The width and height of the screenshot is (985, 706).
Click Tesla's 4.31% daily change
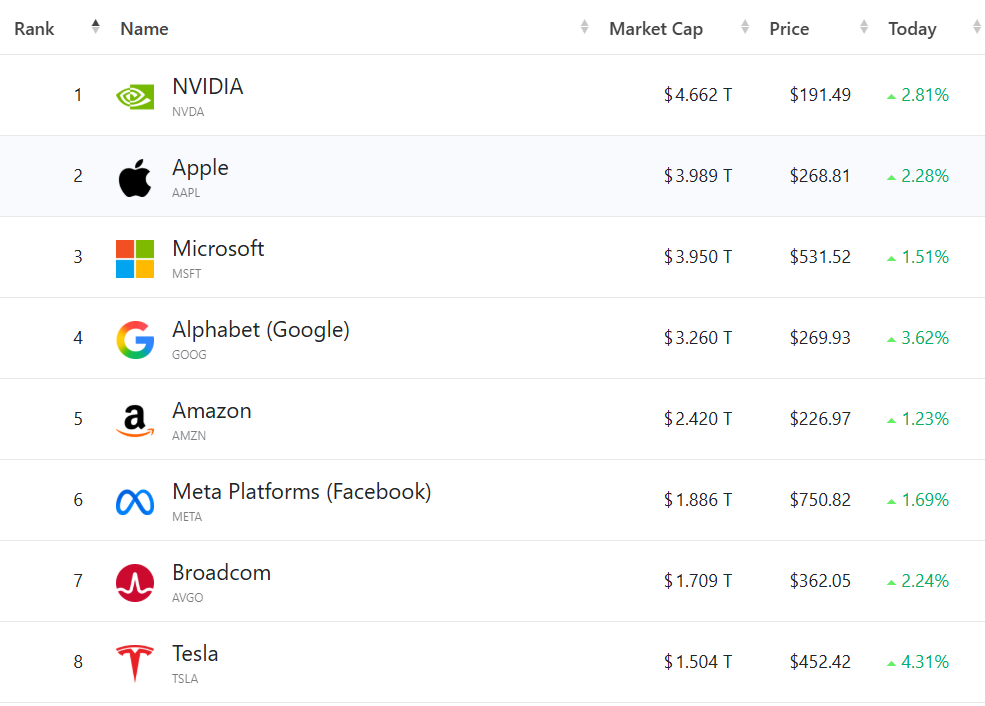click(924, 662)
